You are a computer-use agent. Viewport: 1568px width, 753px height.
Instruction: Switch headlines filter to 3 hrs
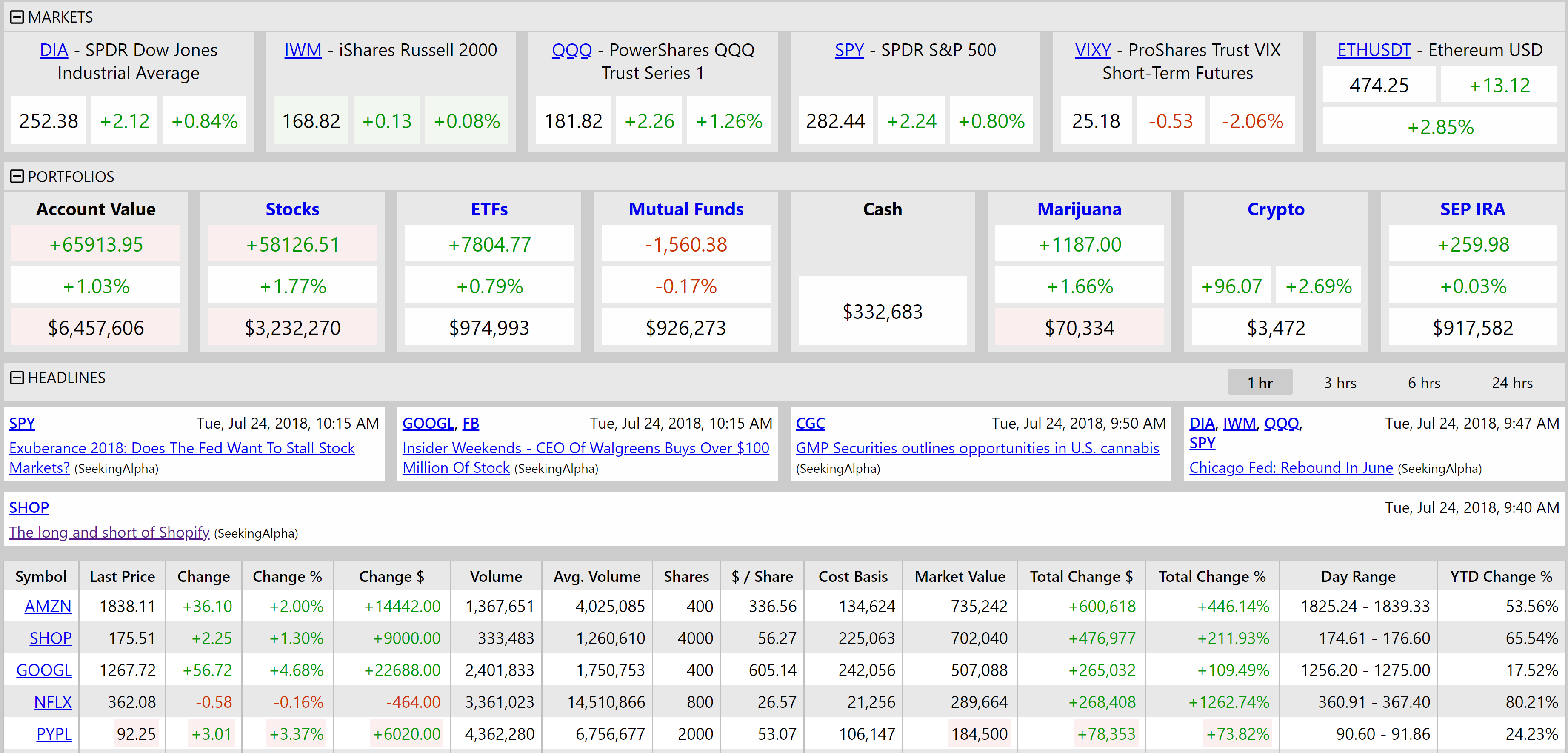[x=1340, y=382]
